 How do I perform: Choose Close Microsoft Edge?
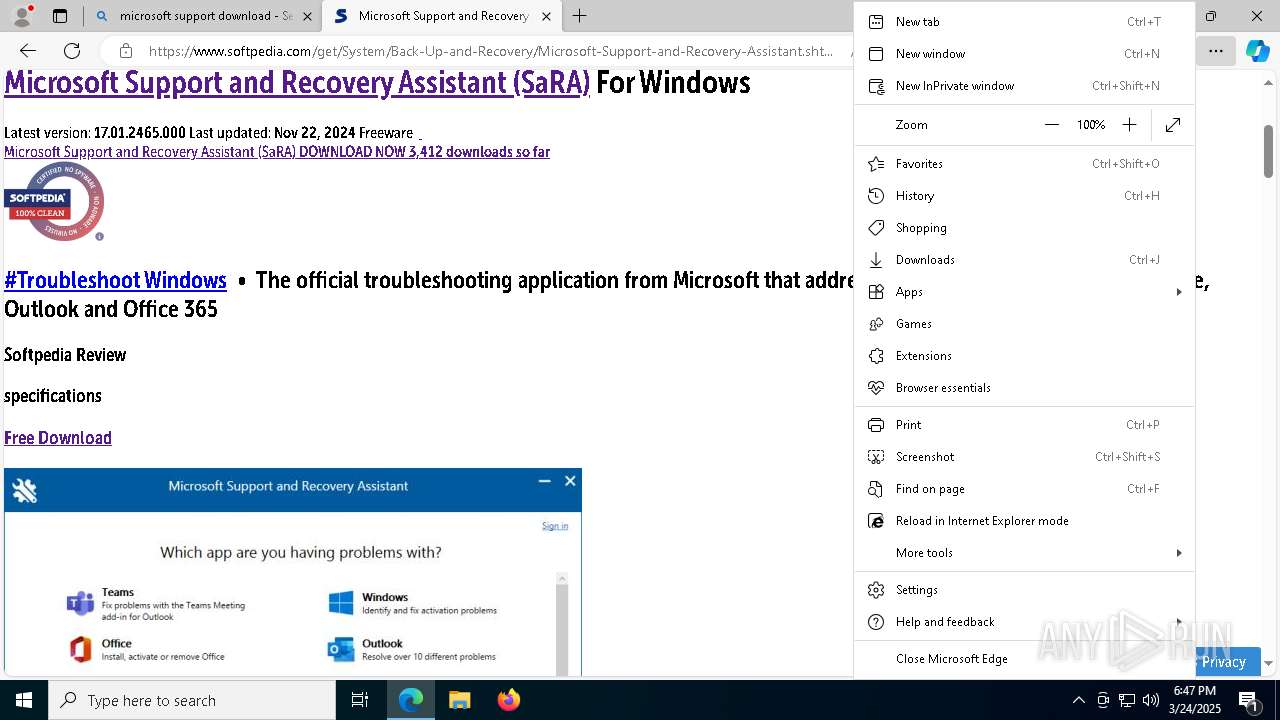(1024, 659)
